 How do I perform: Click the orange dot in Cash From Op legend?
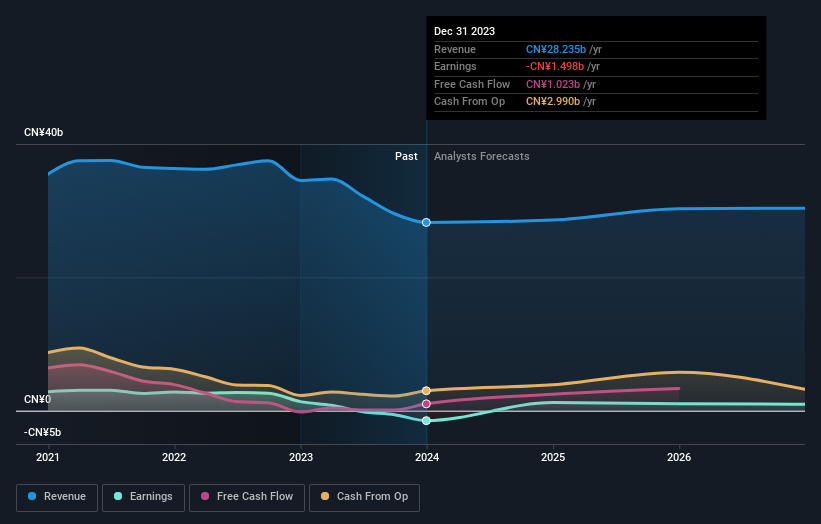(325, 496)
